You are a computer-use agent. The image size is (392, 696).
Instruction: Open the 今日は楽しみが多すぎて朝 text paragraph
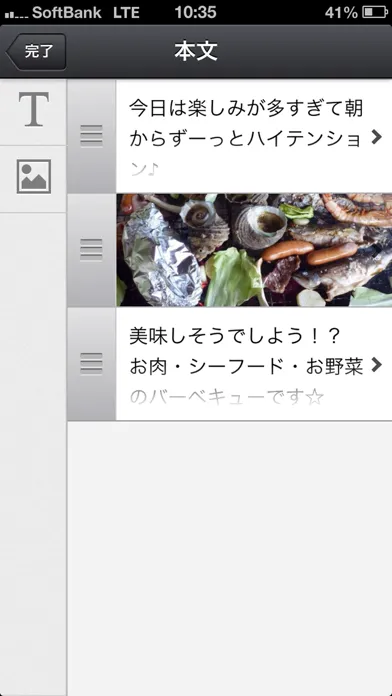pyautogui.click(x=254, y=136)
